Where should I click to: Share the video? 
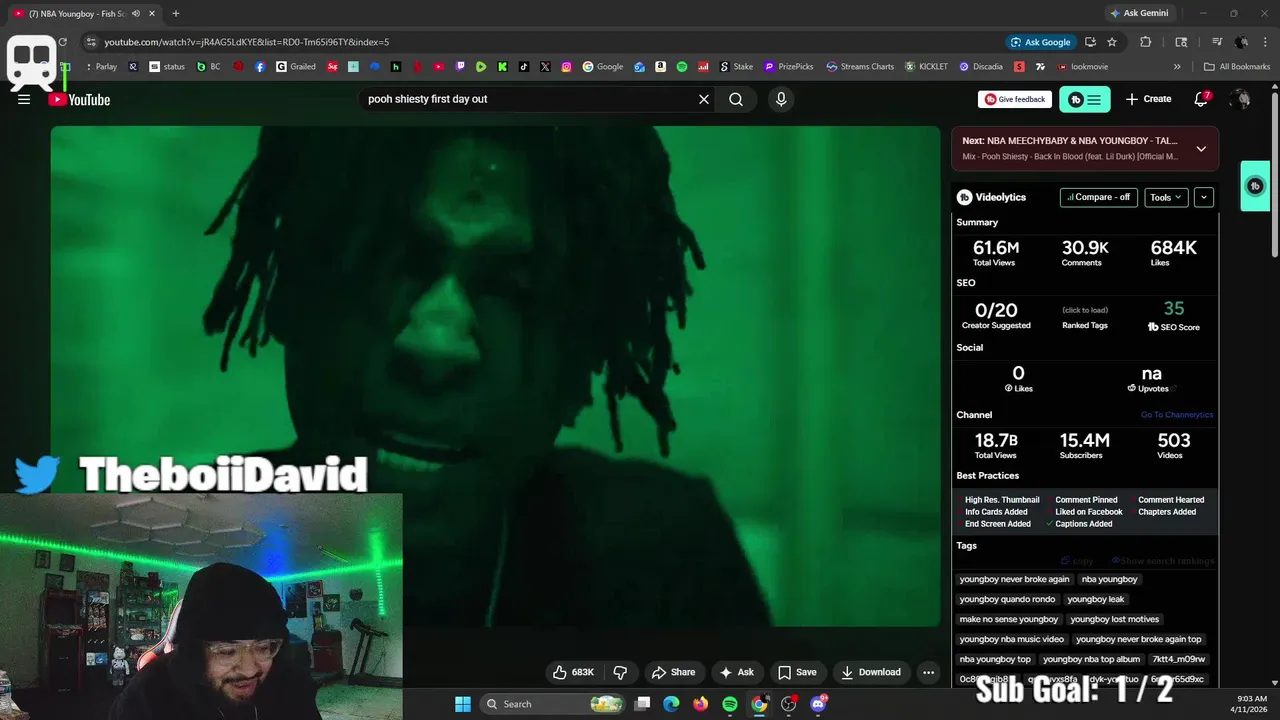click(x=673, y=672)
